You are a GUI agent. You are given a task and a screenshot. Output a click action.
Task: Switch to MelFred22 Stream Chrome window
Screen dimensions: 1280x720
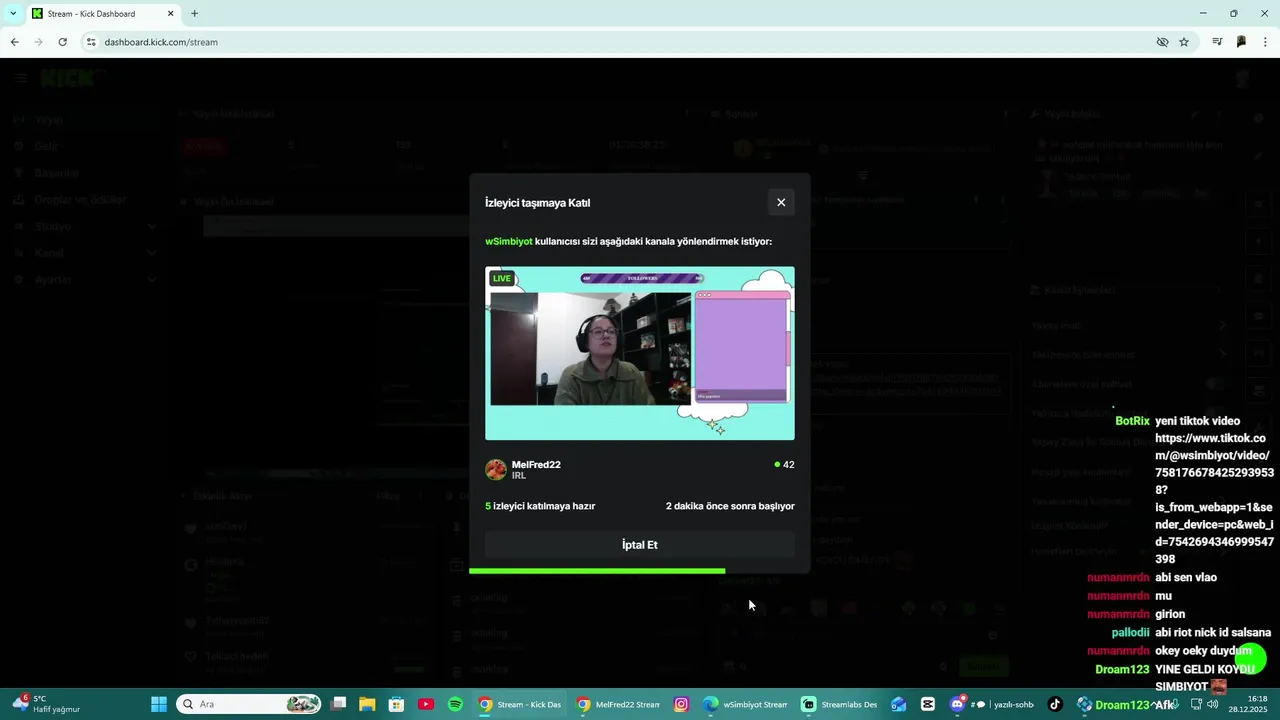click(x=618, y=704)
